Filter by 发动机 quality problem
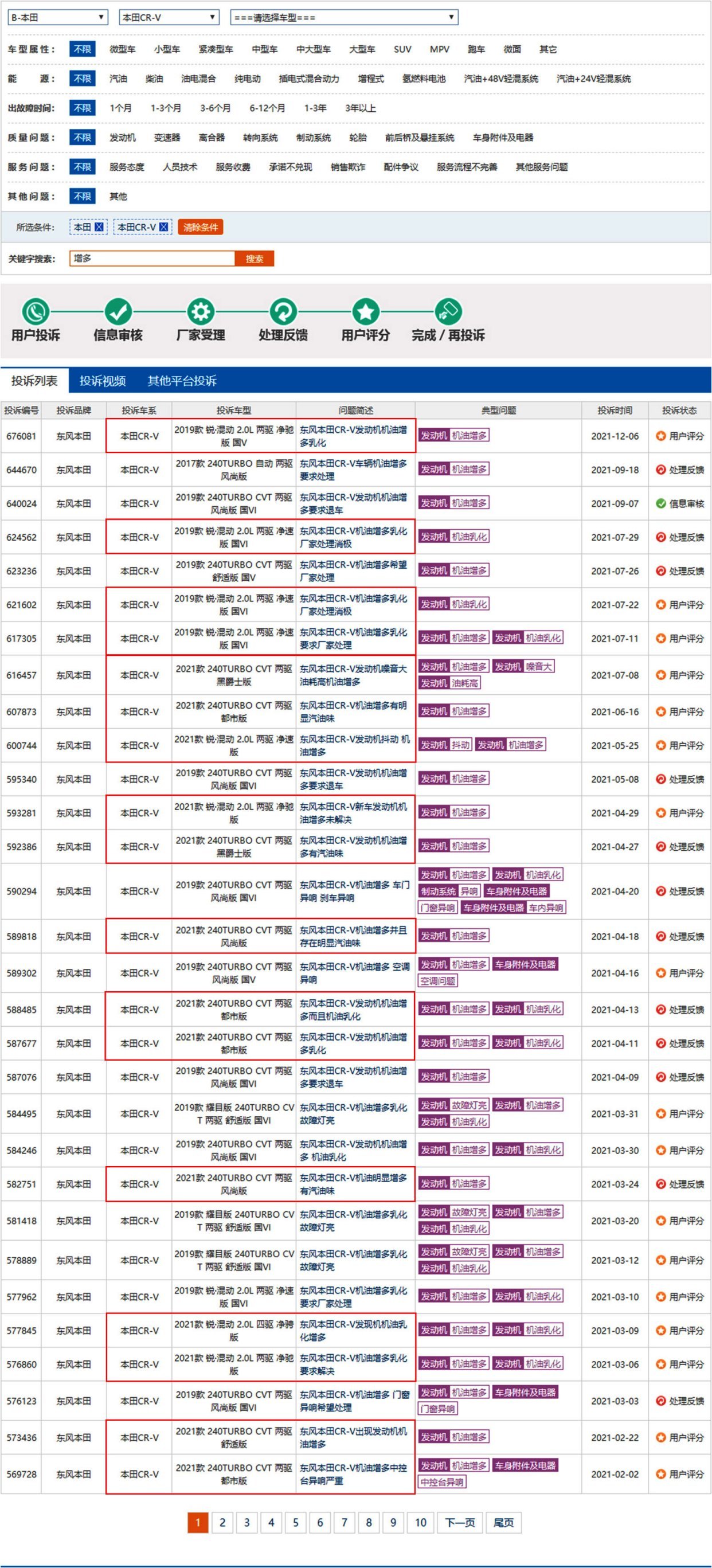The image size is (712, 1568). (122, 138)
